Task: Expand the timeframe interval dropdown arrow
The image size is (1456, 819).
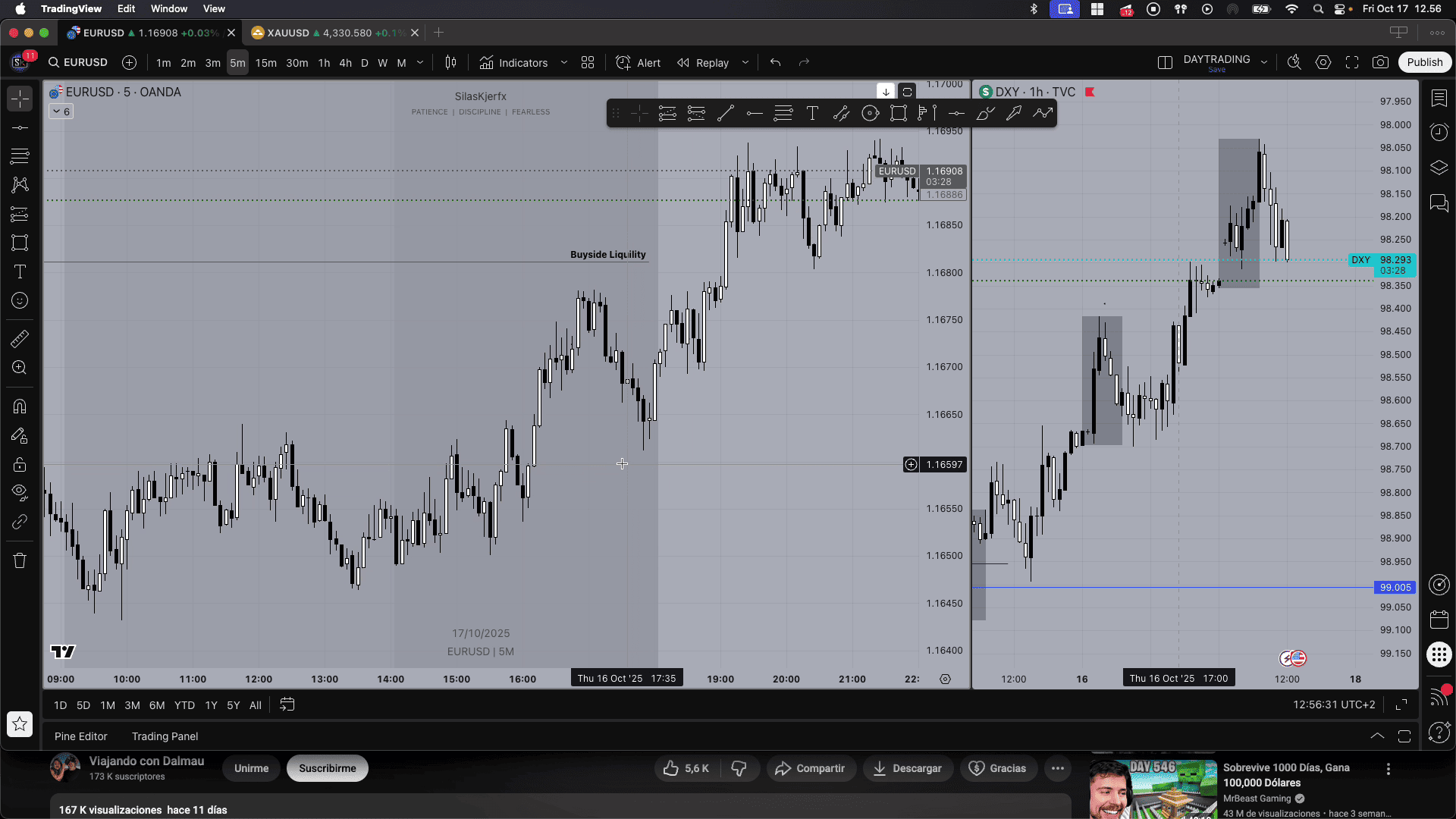Action: (420, 63)
